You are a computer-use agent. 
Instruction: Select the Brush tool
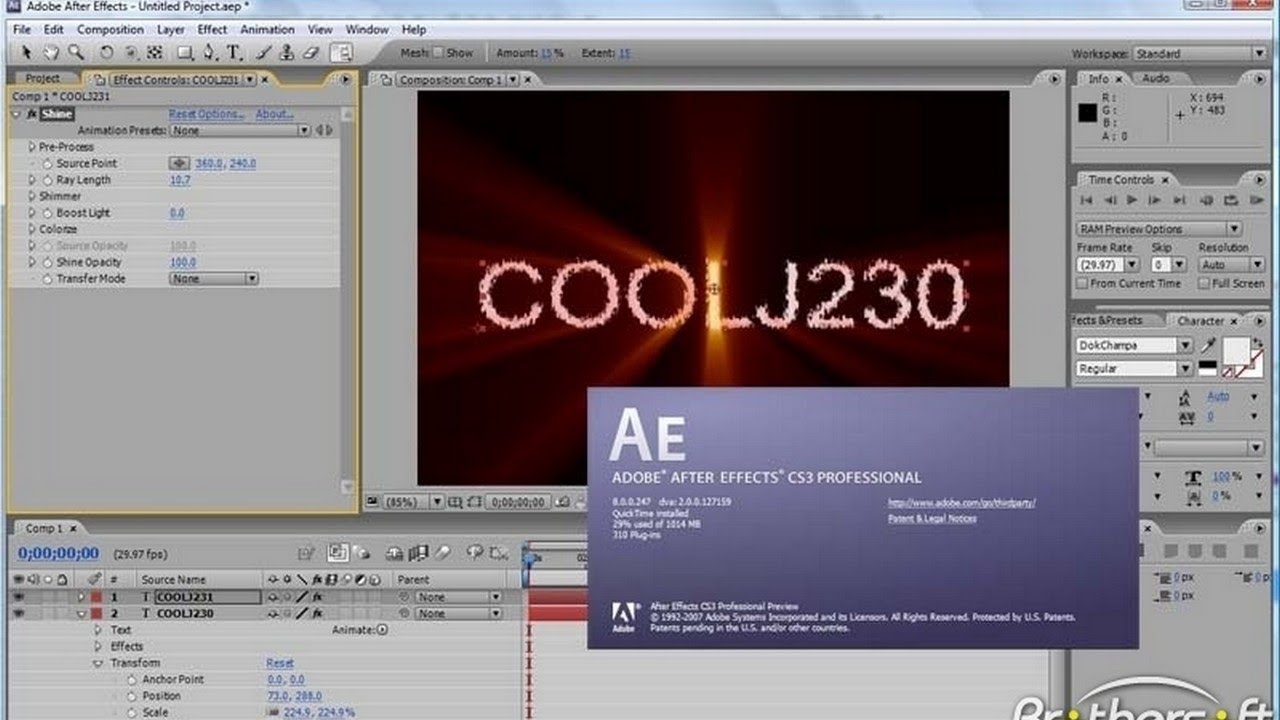tap(265, 53)
